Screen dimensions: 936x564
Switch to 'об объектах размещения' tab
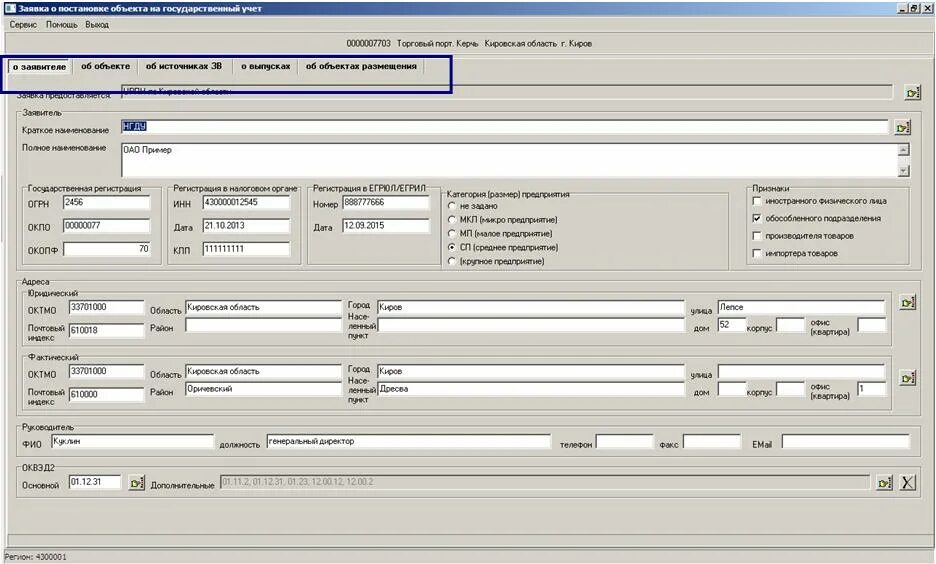click(x=361, y=66)
